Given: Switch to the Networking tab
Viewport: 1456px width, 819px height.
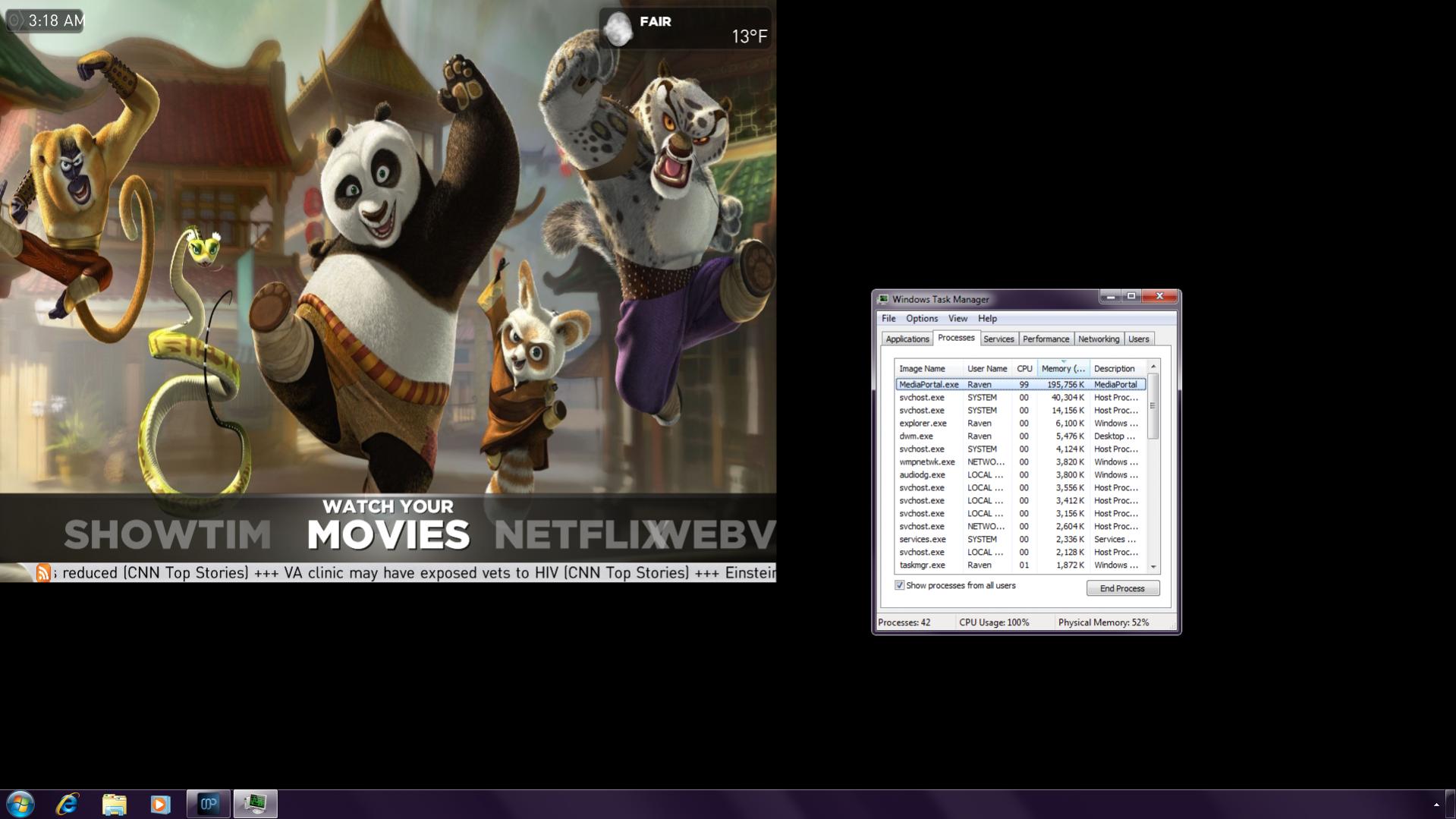Looking at the screenshot, I should point(1099,339).
